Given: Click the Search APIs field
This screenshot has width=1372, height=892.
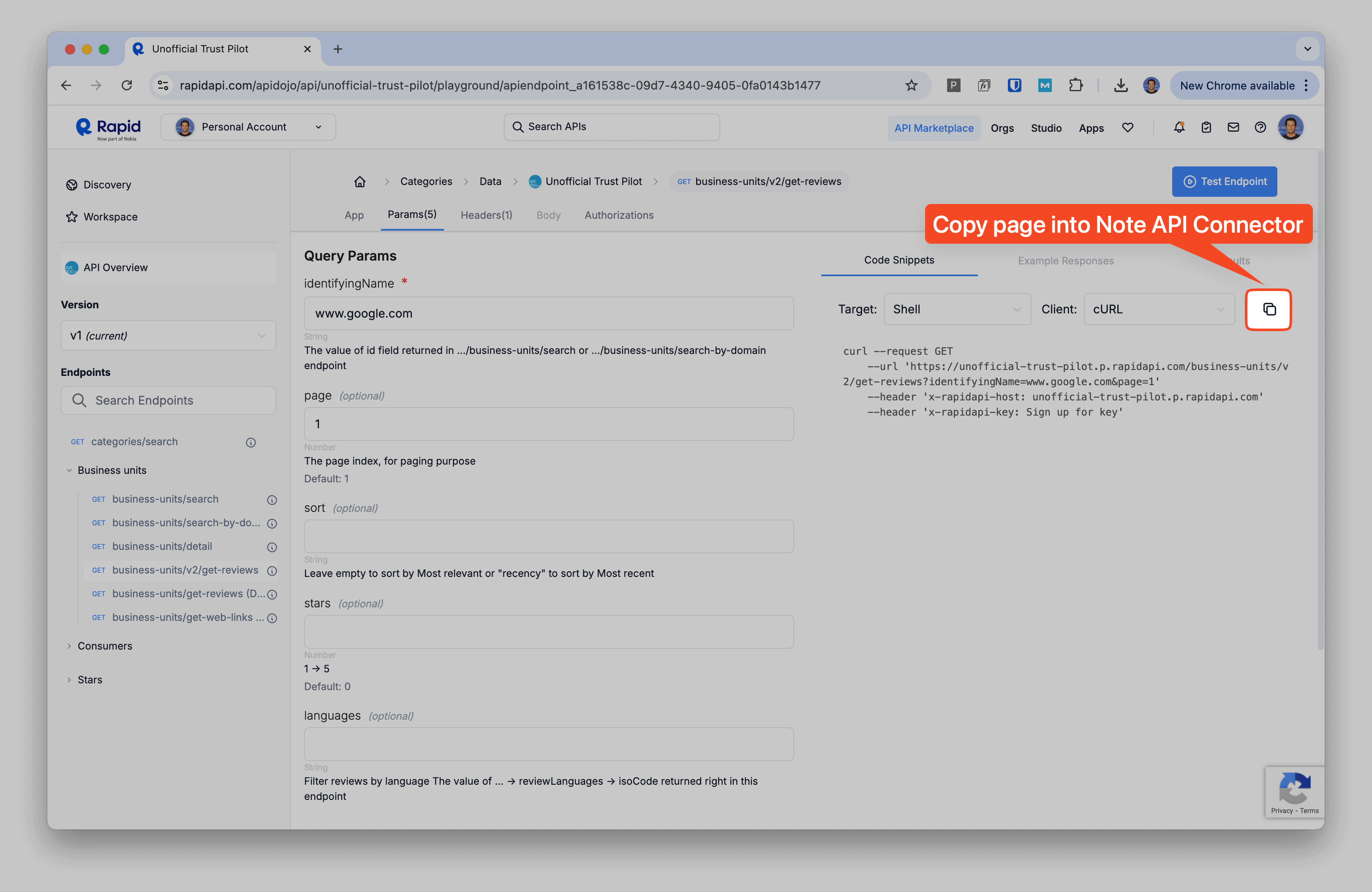Looking at the screenshot, I should pyautogui.click(x=612, y=127).
